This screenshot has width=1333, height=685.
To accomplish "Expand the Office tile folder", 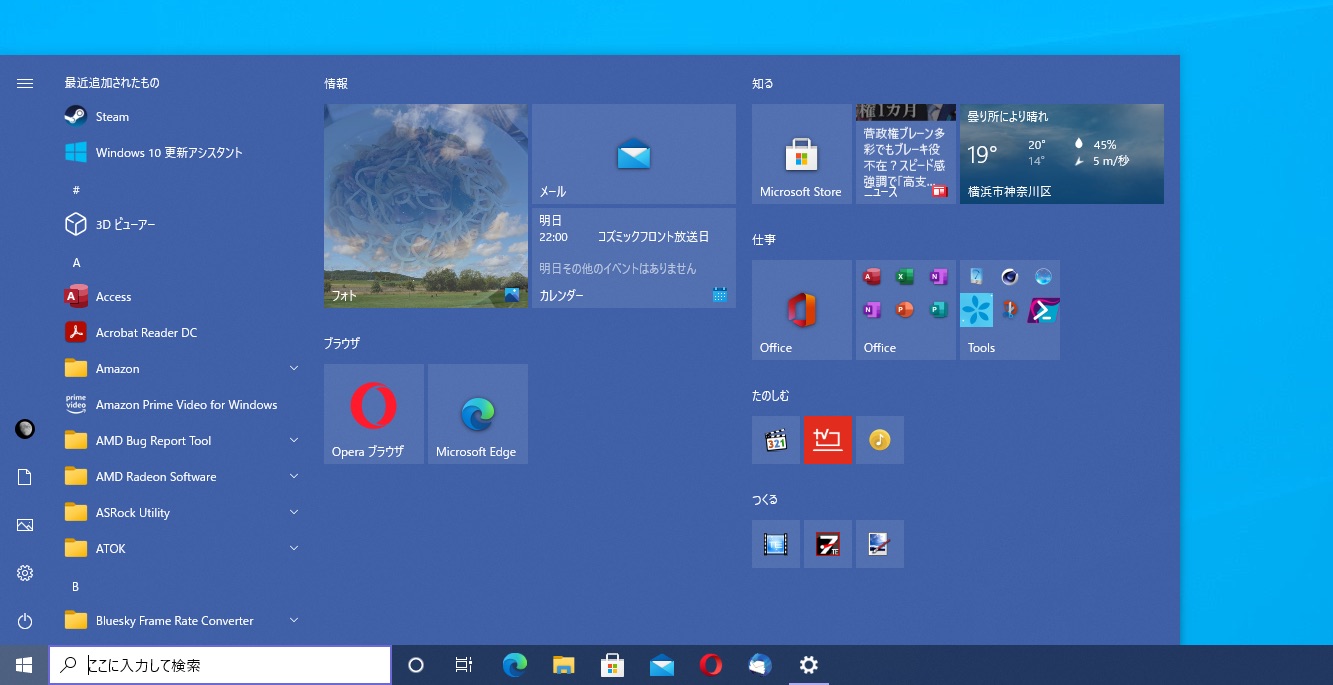I will [x=906, y=310].
